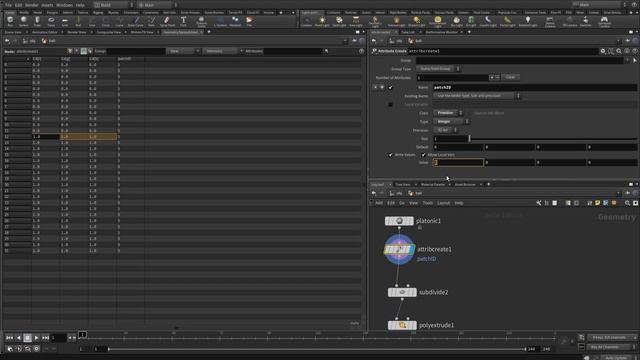The width and height of the screenshot is (640, 360).
Task: Switch to the Performance Monitor tab
Action: 441,32
